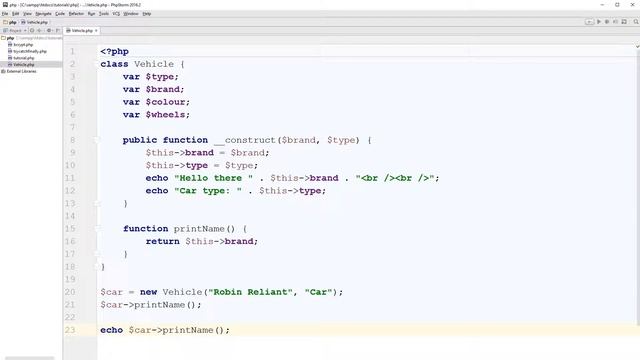Click "$wheels" variable on line 6

pyautogui.click(x=165, y=115)
